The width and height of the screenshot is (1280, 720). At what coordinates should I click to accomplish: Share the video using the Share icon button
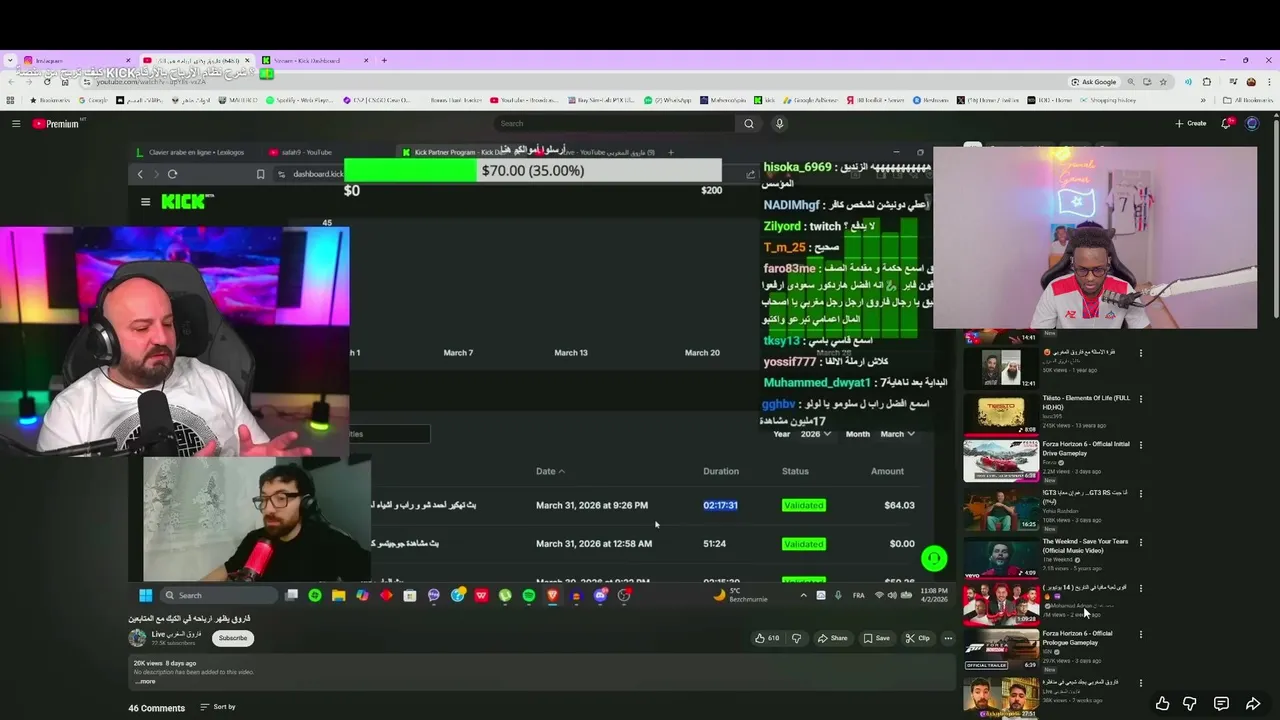(832, 638)
